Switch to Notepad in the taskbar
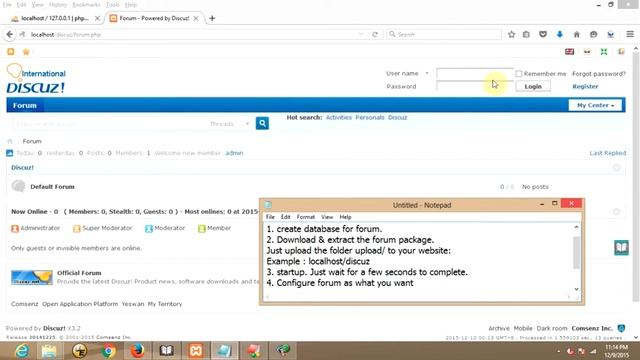Viewport: 640px width, 360px height. [x=224, y=351]
